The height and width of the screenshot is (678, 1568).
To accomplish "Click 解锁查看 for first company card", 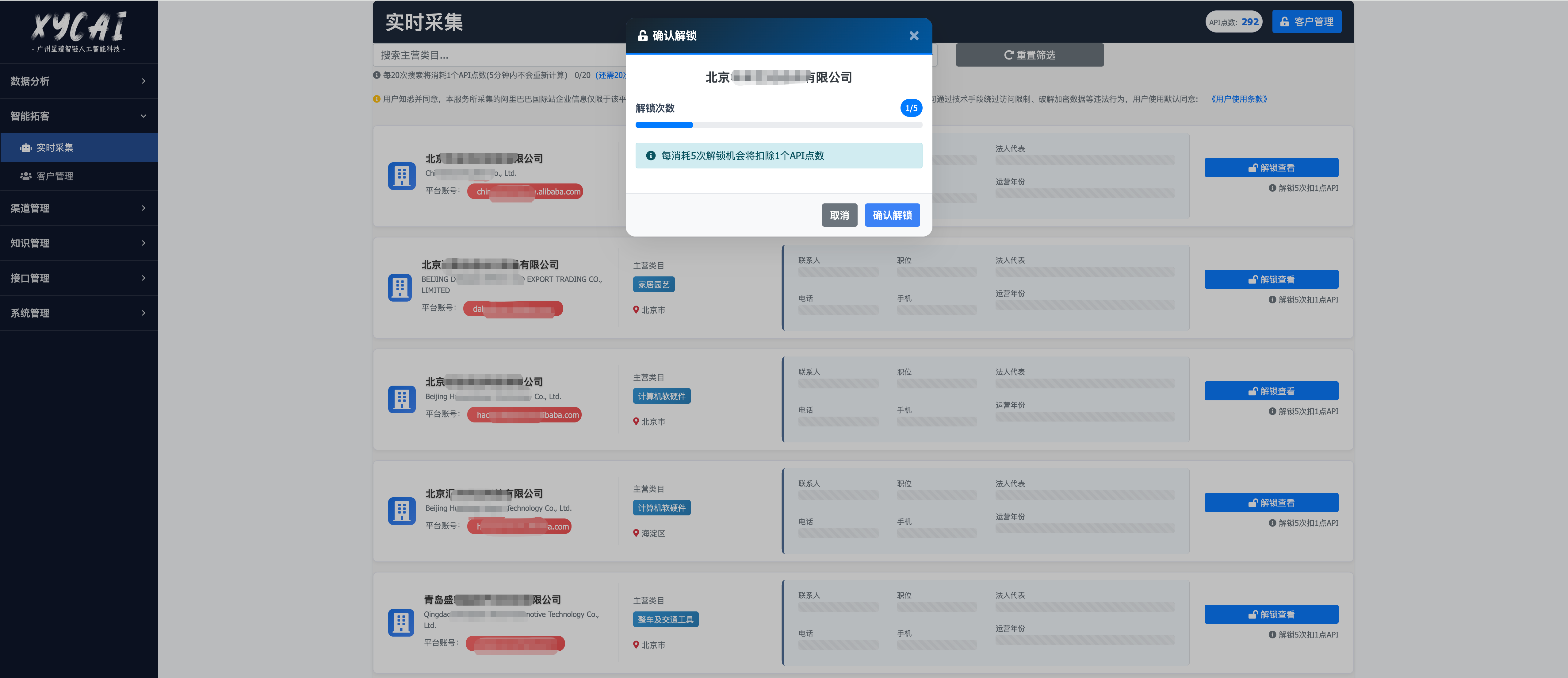I will pyautogui.click(x=1271, y=168).
